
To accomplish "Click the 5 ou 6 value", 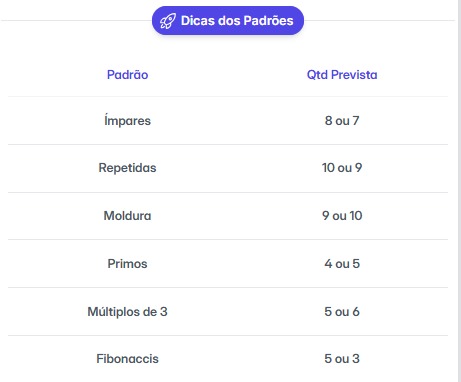I will tap(342, 312).
